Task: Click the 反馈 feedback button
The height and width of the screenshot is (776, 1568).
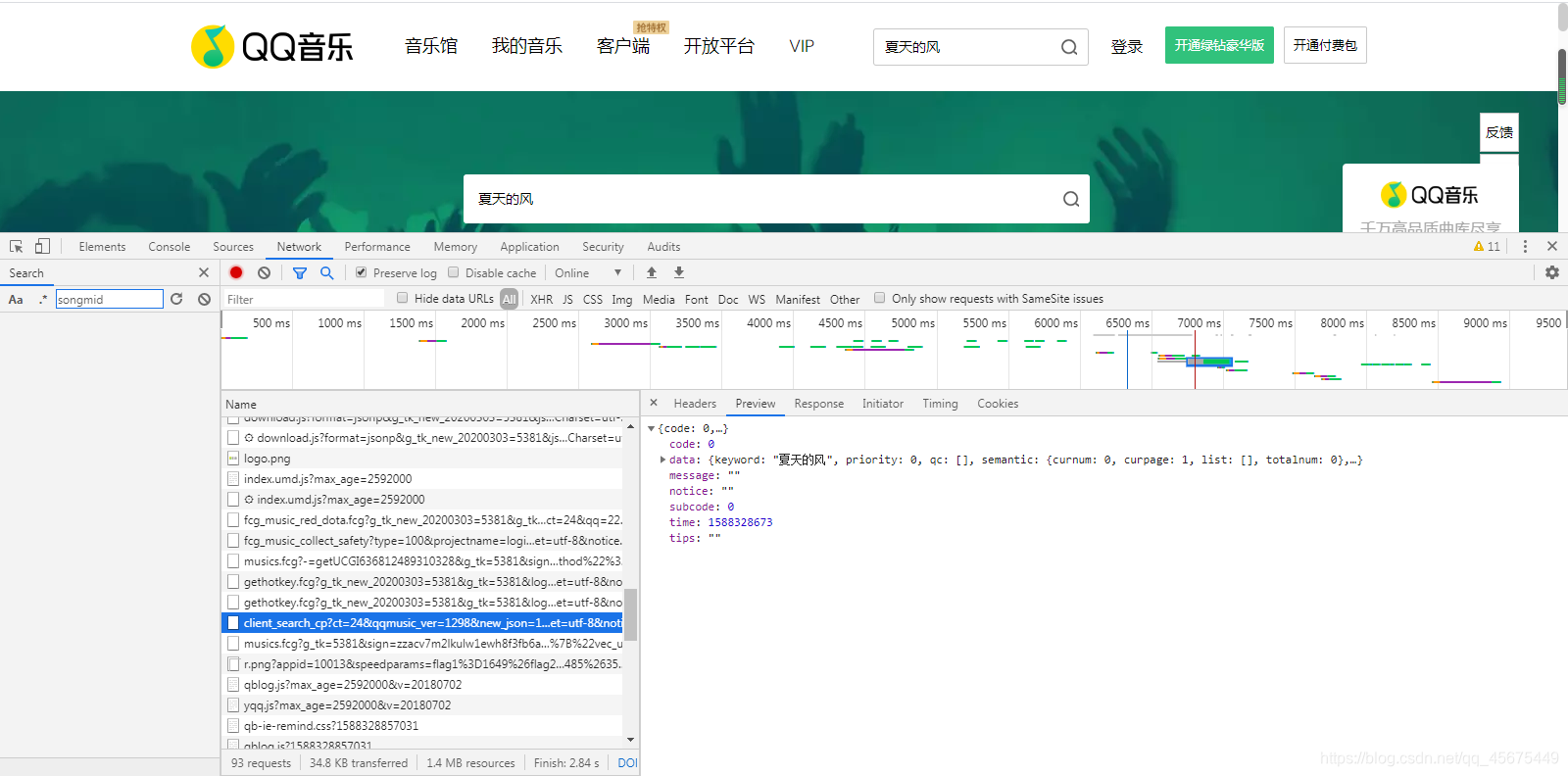Action: coord(1499,132)
